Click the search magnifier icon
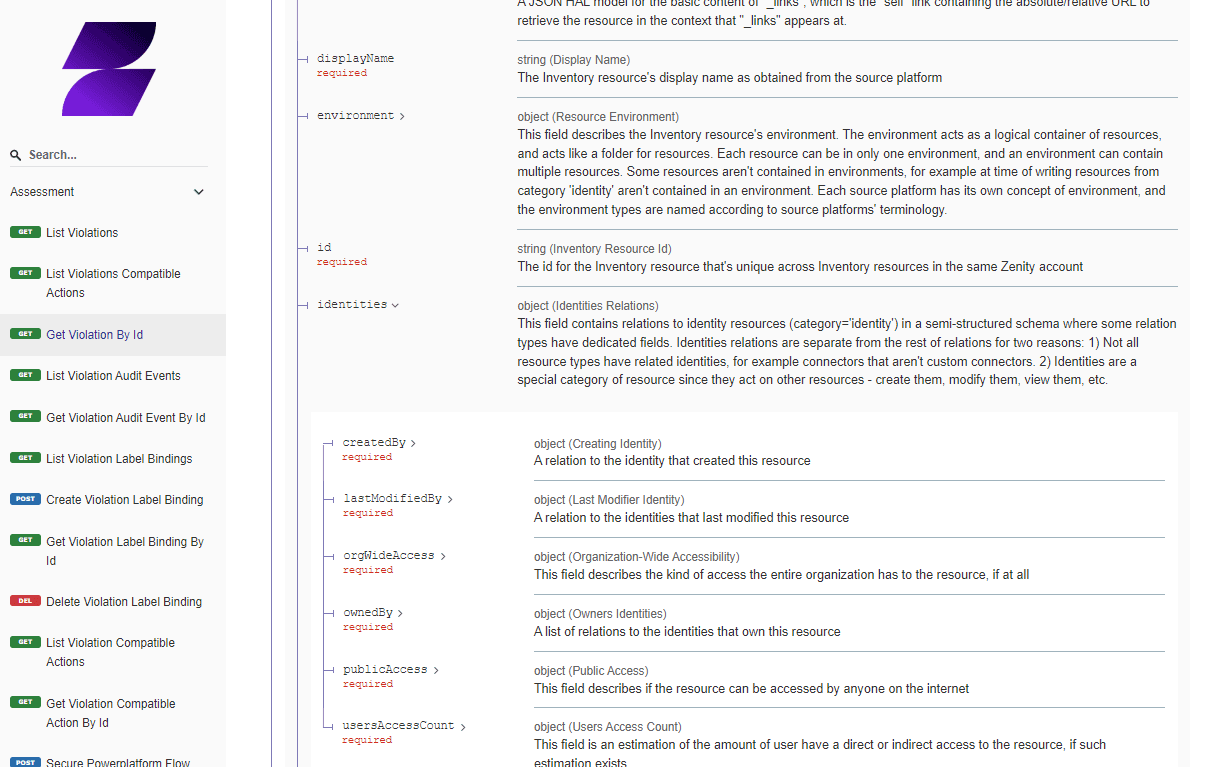 [x=16, y=155]
